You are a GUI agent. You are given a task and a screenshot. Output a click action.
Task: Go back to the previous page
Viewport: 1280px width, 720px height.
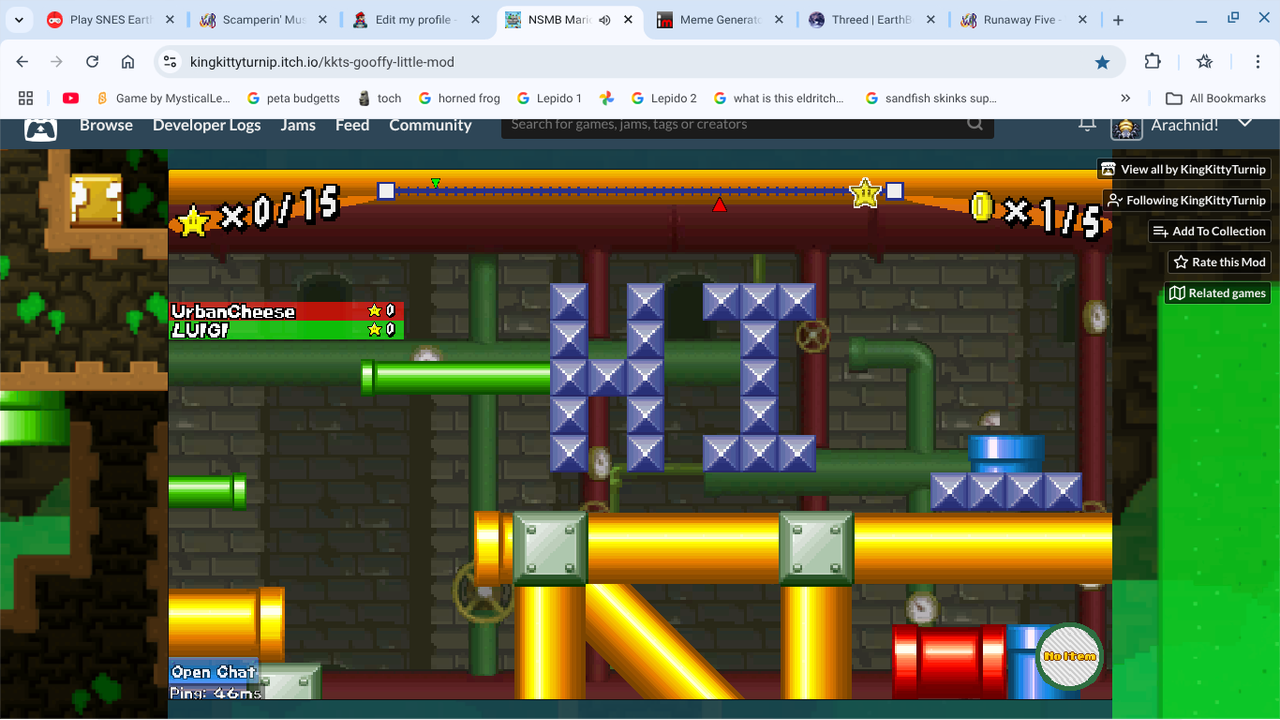(22, 62)
